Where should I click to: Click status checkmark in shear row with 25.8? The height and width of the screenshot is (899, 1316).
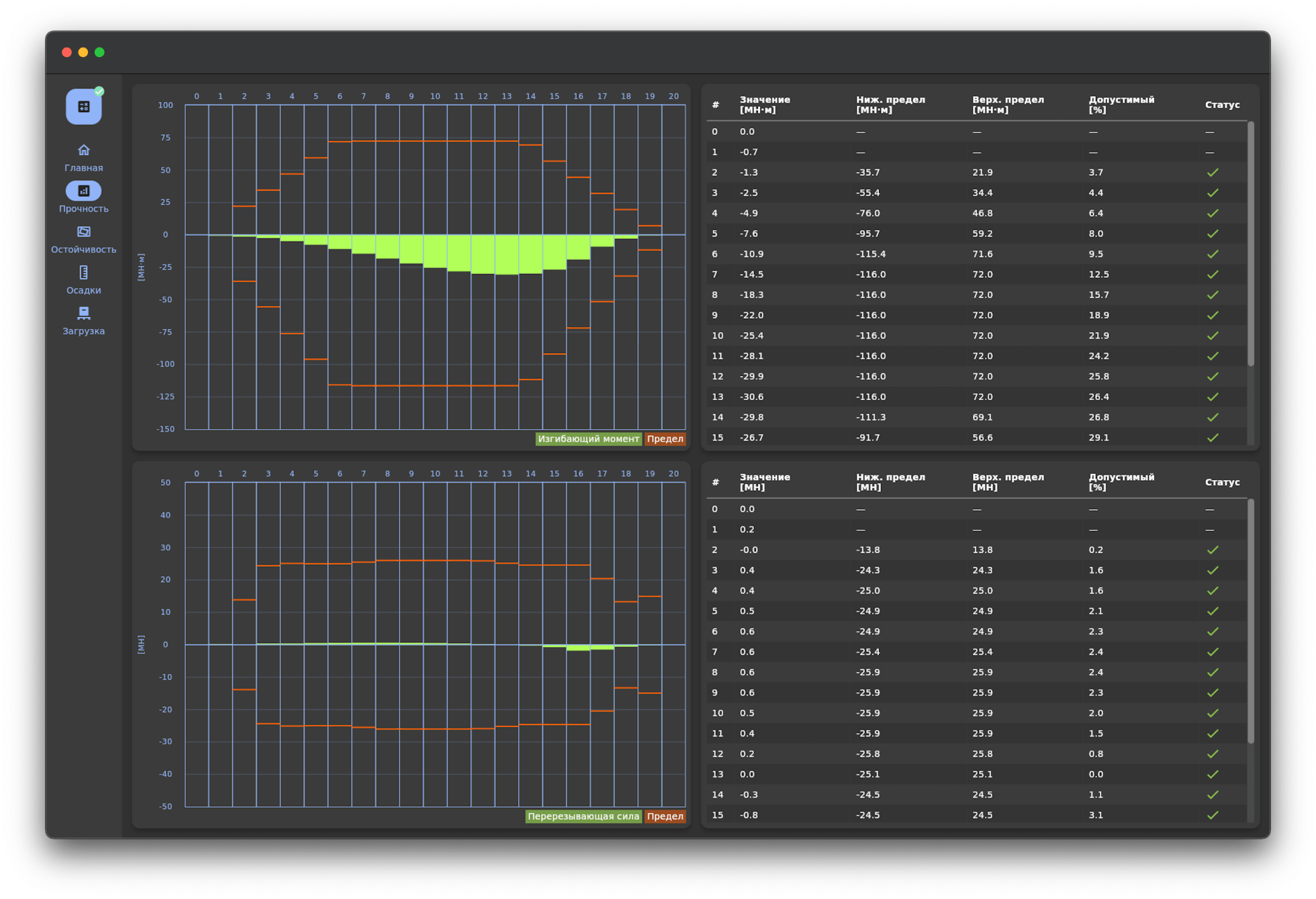tap(1213, 754)
